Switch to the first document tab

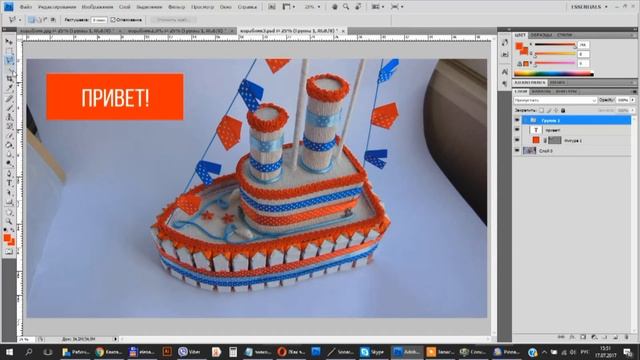tap(69, 31)
